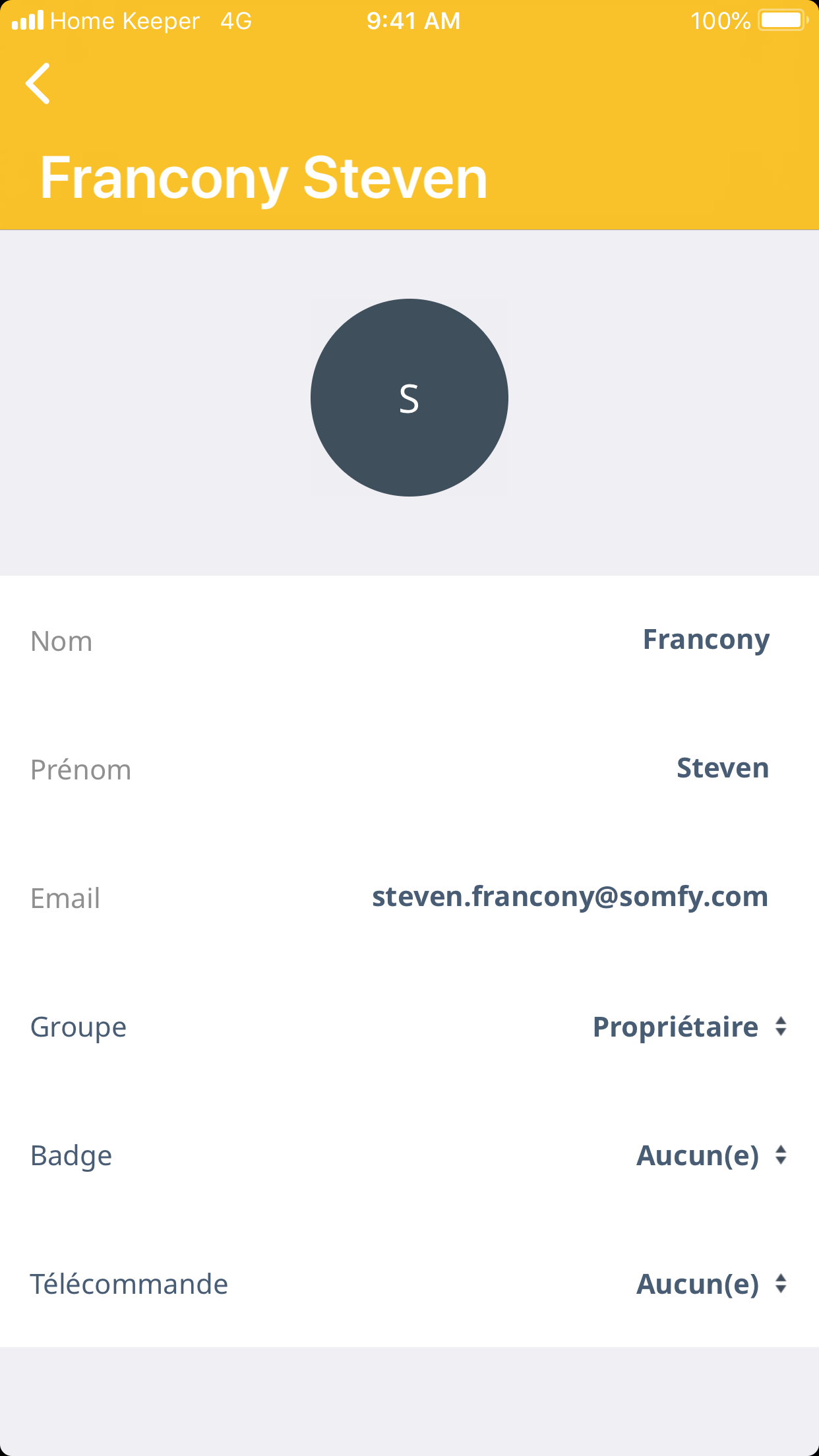Viewport: 819px width, 1456px height.
Task: Tap the Télécommande label
Action: click(129, 1285)
